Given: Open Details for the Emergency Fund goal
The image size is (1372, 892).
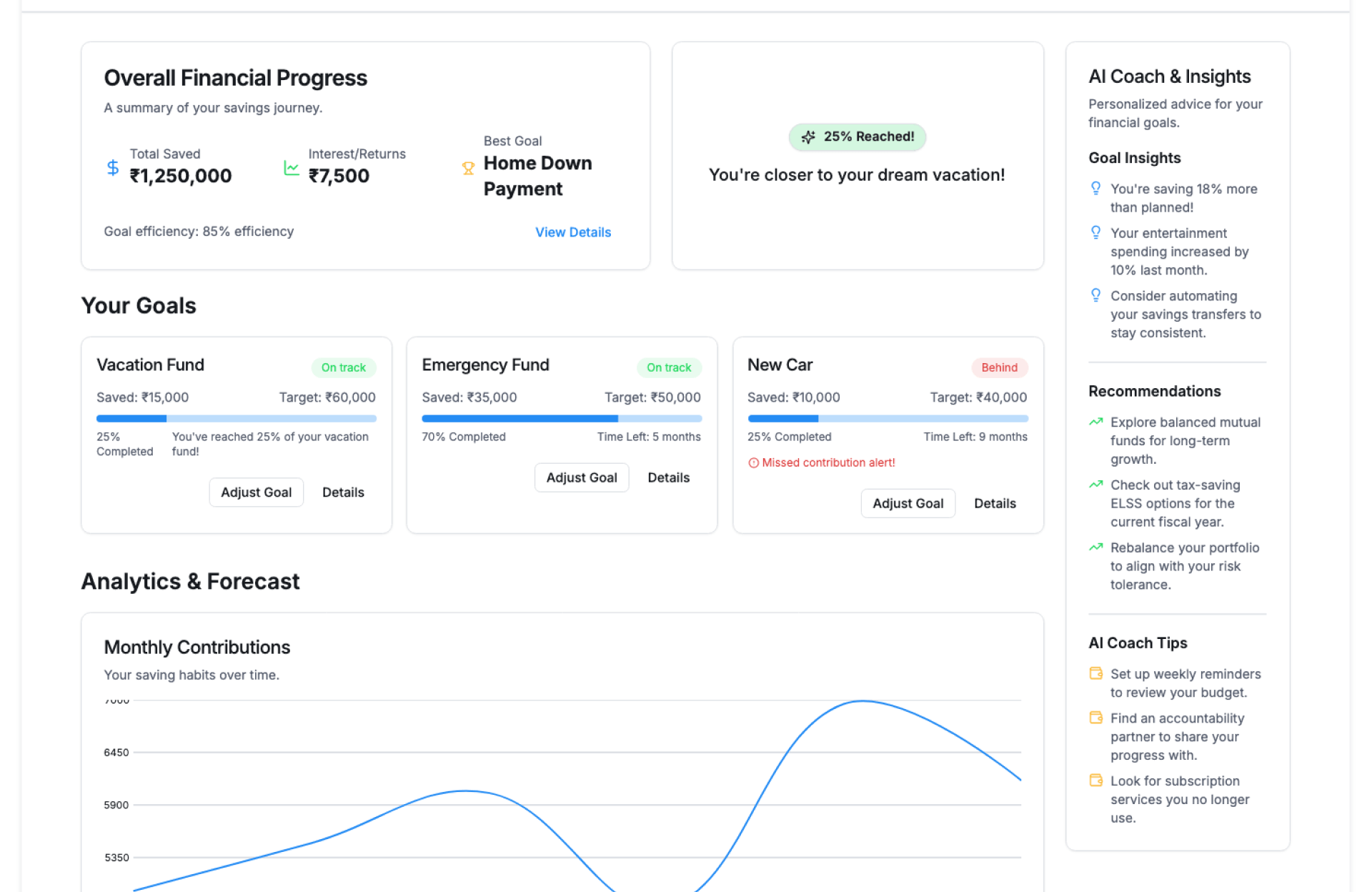Looking at the screenshot, I should 668,477.
